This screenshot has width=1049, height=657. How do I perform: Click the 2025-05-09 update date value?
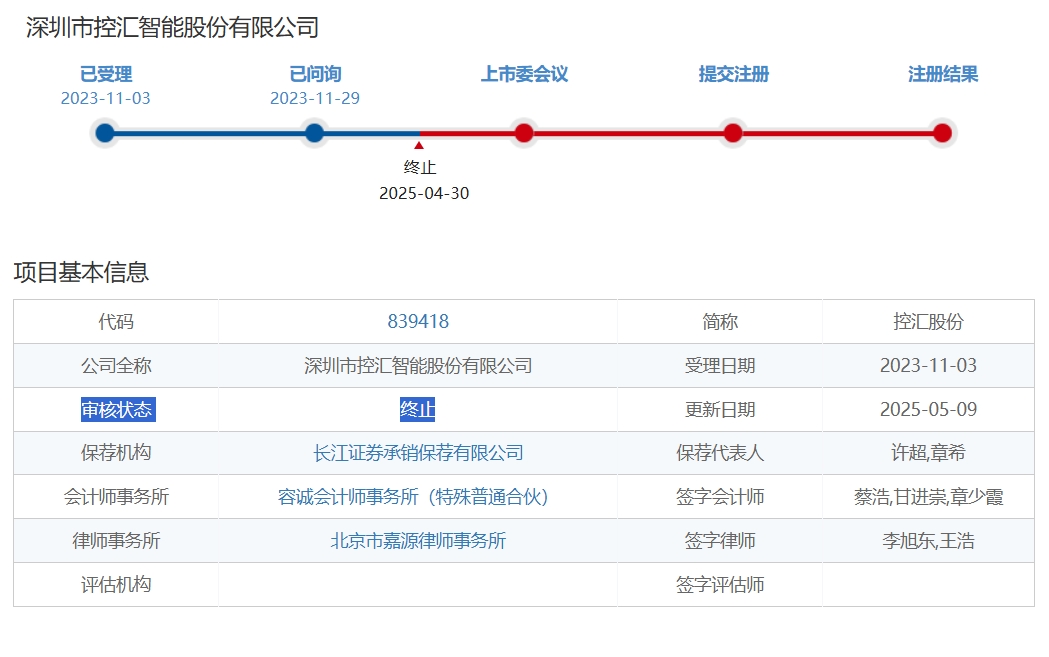(x=929, y=409)
